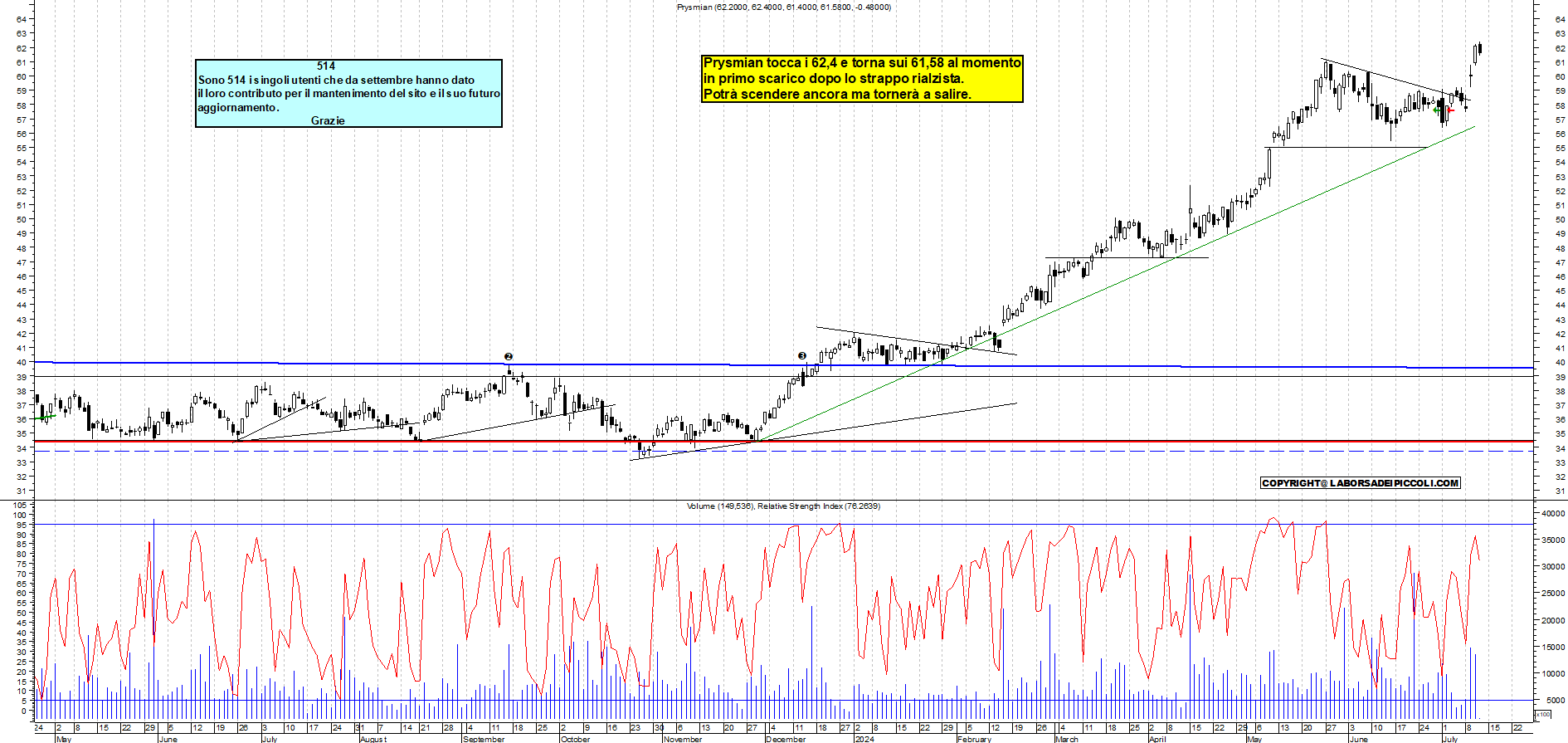Click the thick red support line near 34.5
The height and width of the screenshot is (743, 1568).
coord(784,442)
